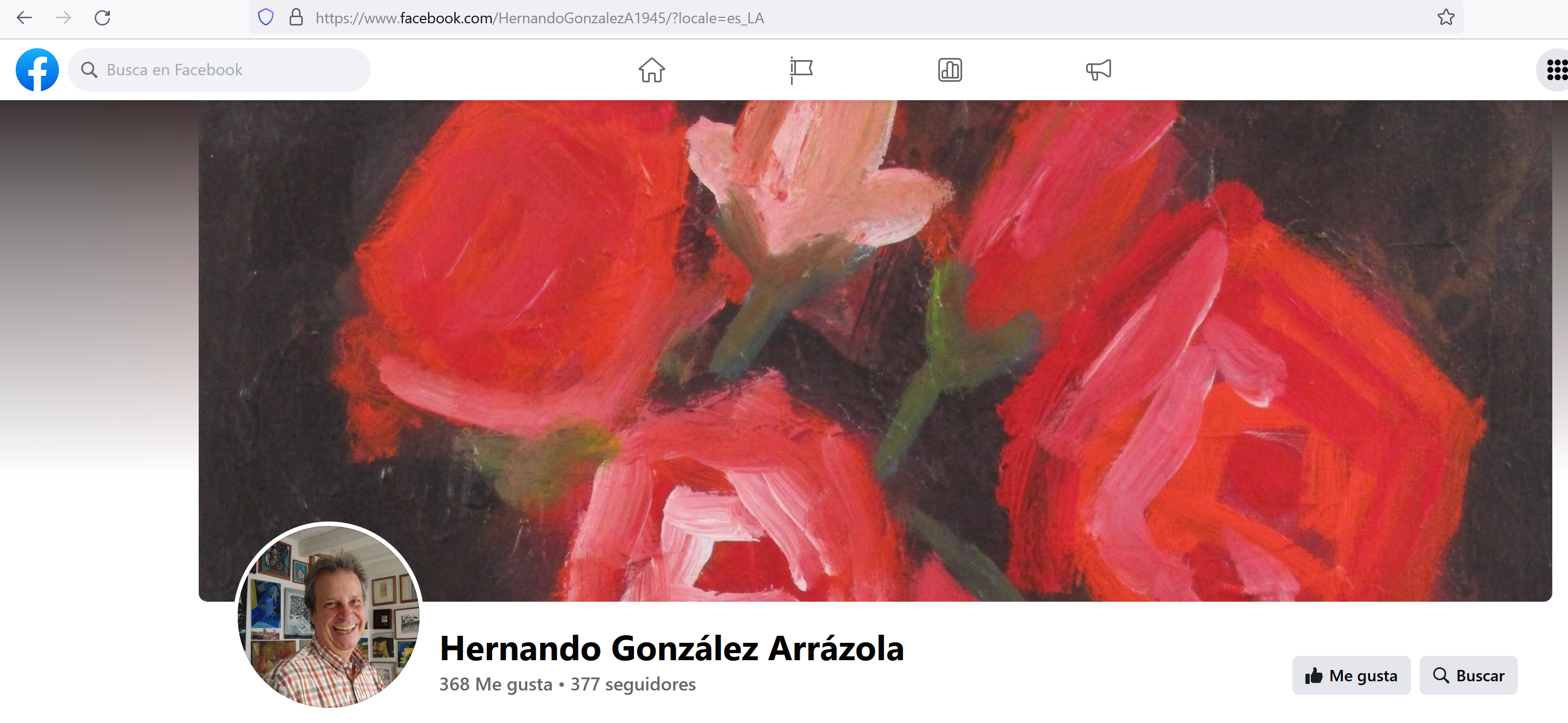Open the Pages flag icon
Viewport: 1568px width, 723px height.
[x=800, y=70]
